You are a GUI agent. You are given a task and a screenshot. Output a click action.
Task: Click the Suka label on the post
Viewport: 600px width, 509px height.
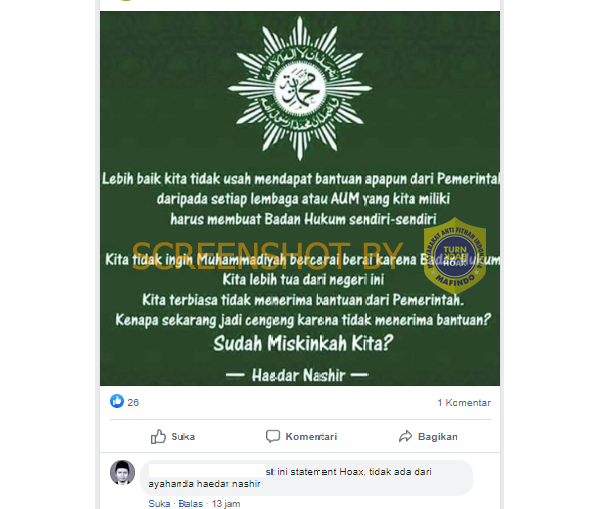[183, 437]
